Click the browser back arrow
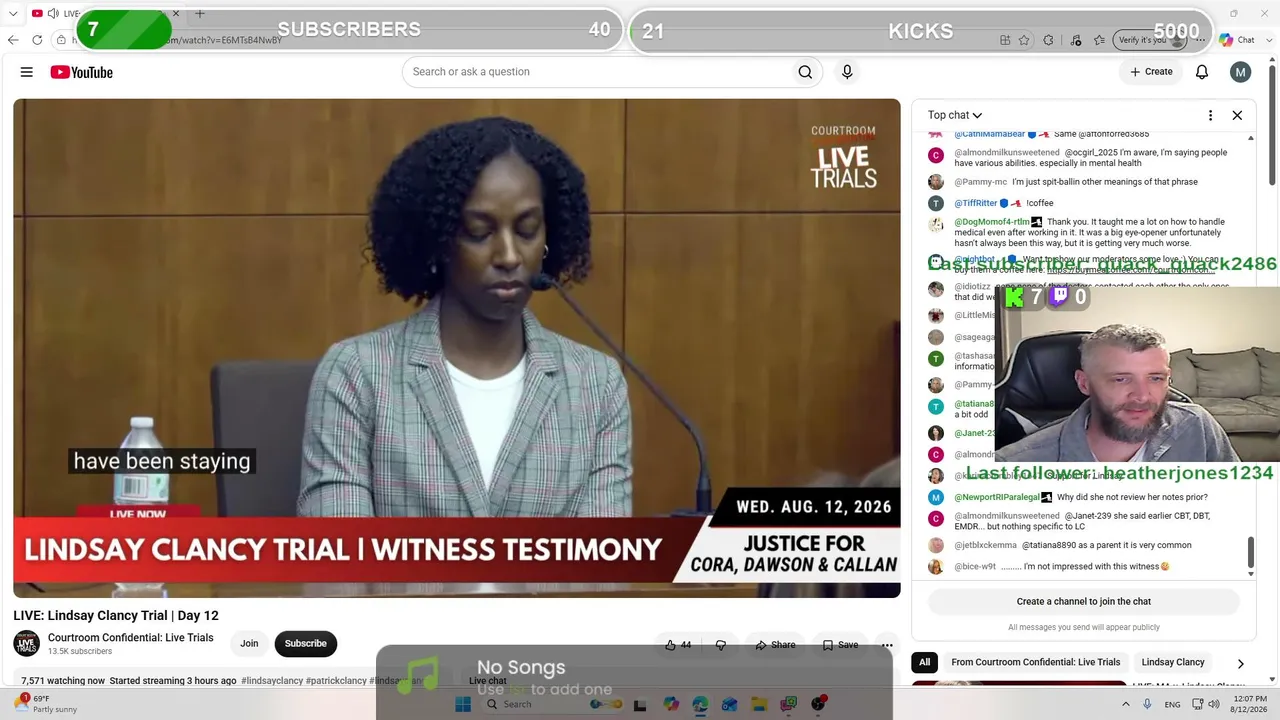 click(x=13, y=40)
